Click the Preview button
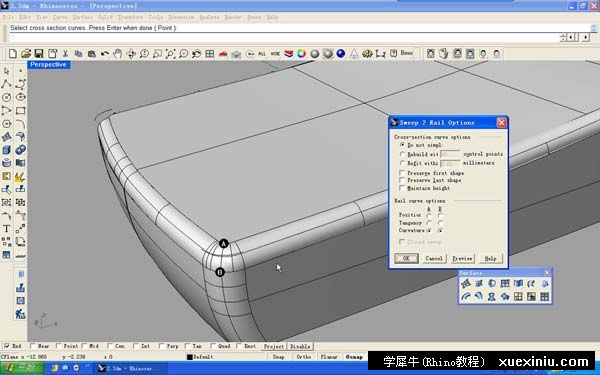 tap(462, 259)
